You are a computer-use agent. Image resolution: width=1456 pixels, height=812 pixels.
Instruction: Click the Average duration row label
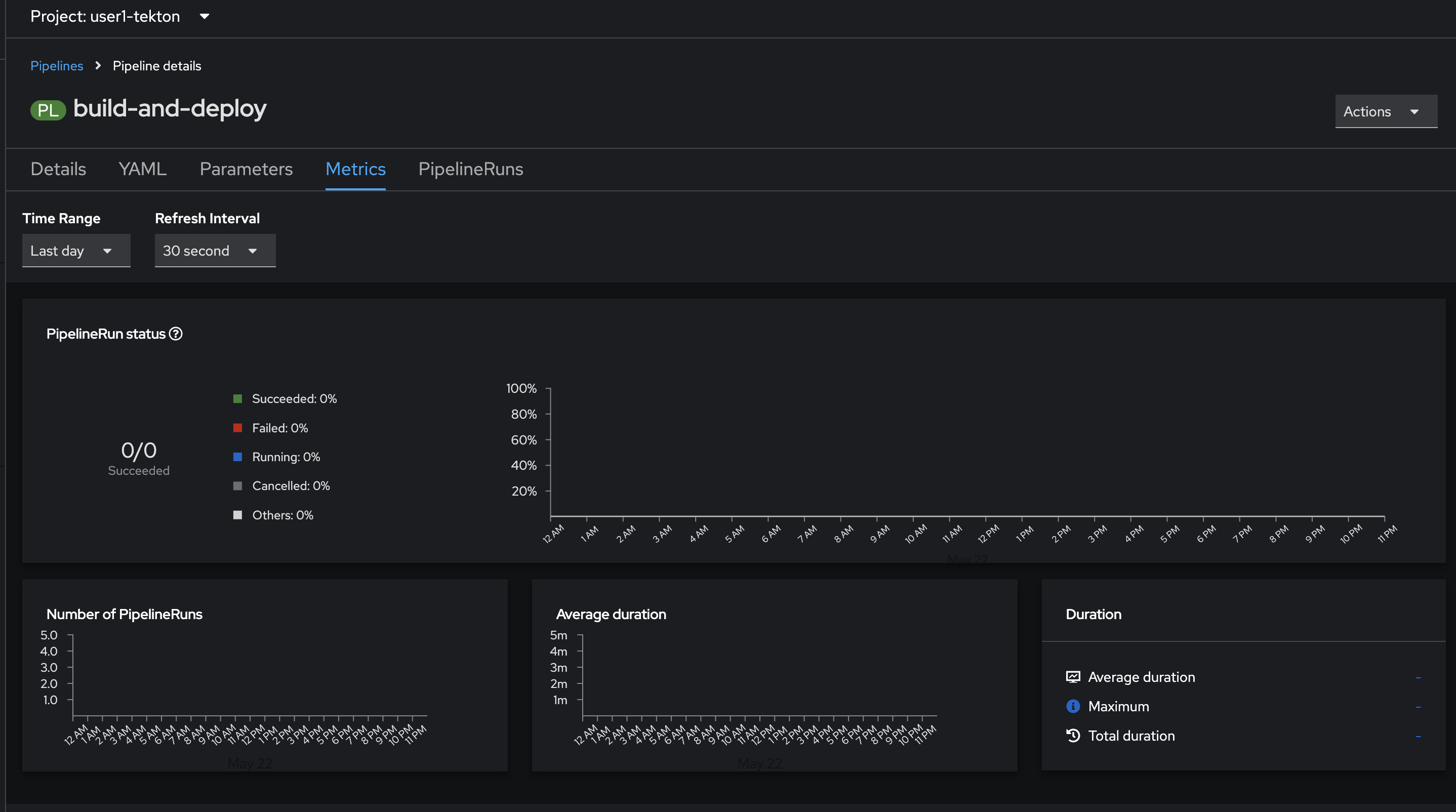click(1142, 677)
